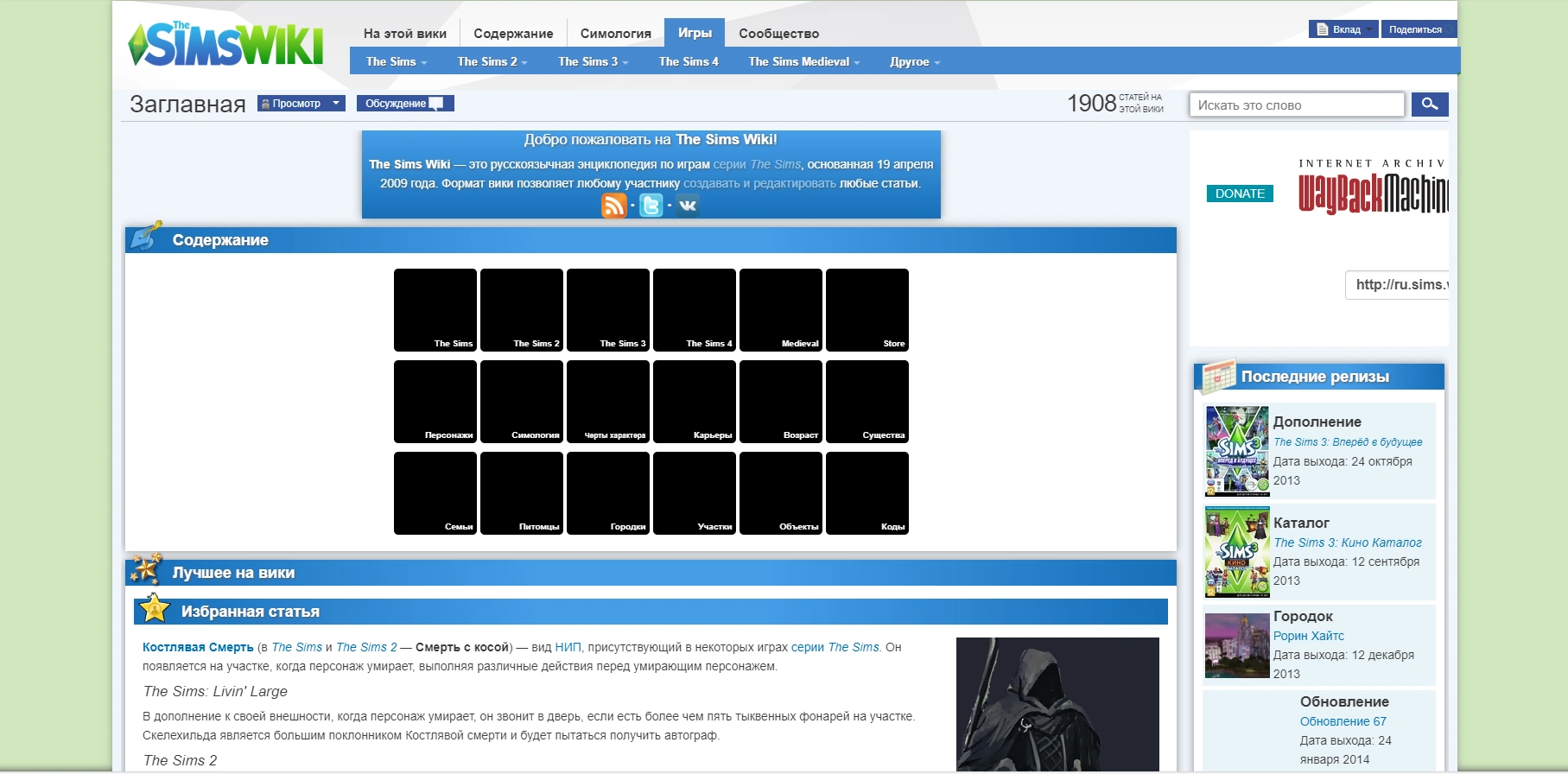The image size is (1568, 774).
Task: Click the Sims 3 Кино Каталог cover
Action: pyautogui.click(x=1237, y=552)
